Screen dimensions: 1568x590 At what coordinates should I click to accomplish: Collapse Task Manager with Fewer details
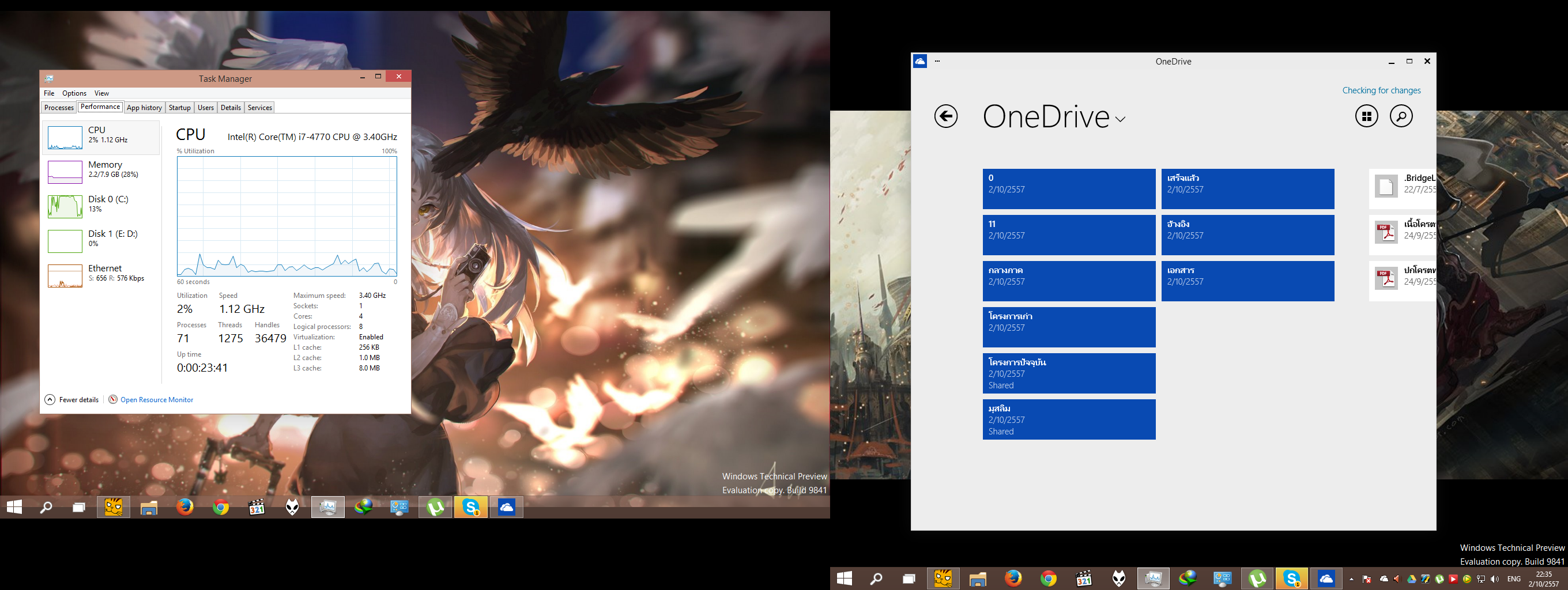click(72, 400)
